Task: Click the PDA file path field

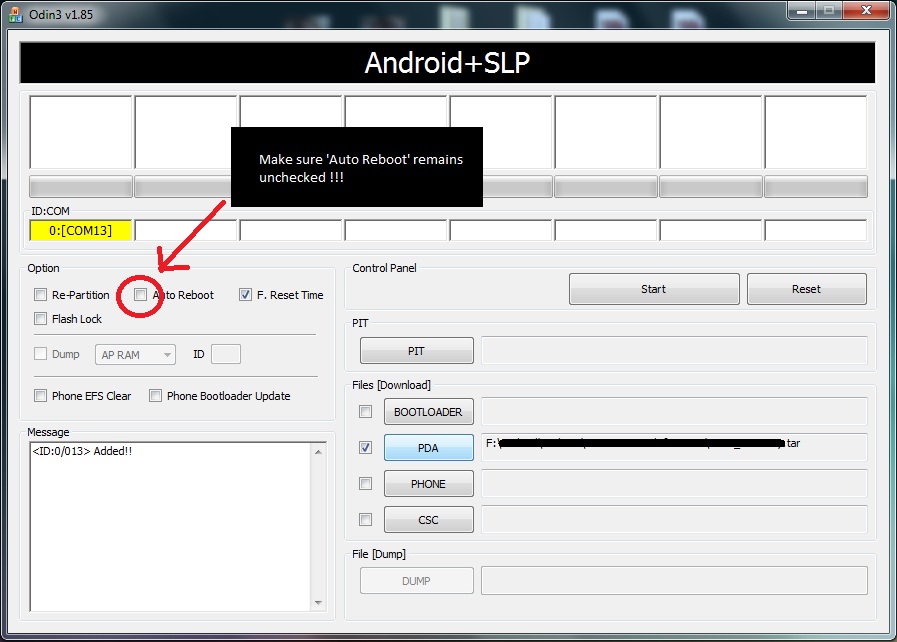Action: pos(674,447)
